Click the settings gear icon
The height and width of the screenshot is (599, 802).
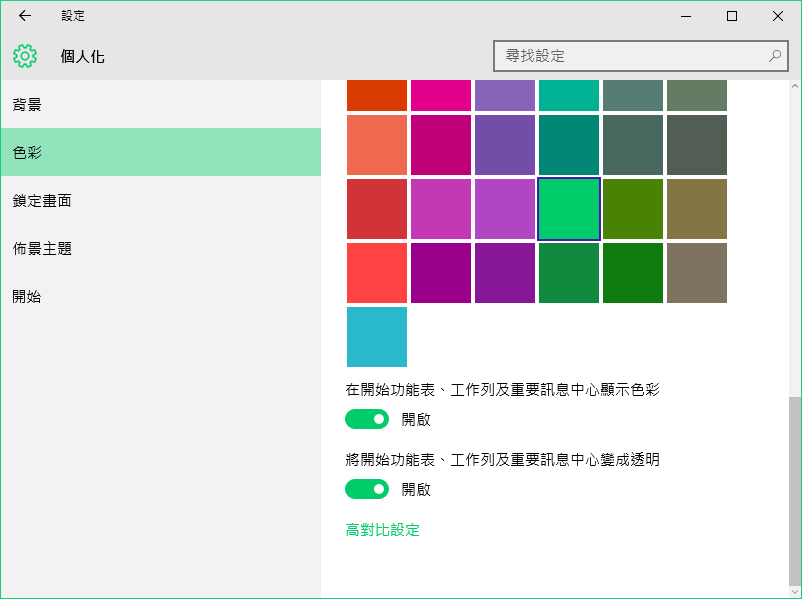[x=25, y=56]
